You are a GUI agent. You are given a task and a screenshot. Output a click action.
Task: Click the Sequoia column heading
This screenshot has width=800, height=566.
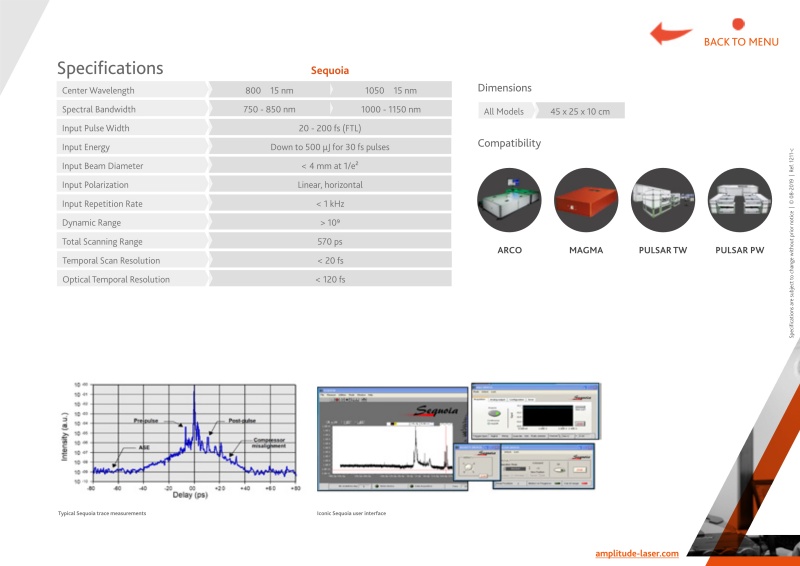click(x=330, y=71)
